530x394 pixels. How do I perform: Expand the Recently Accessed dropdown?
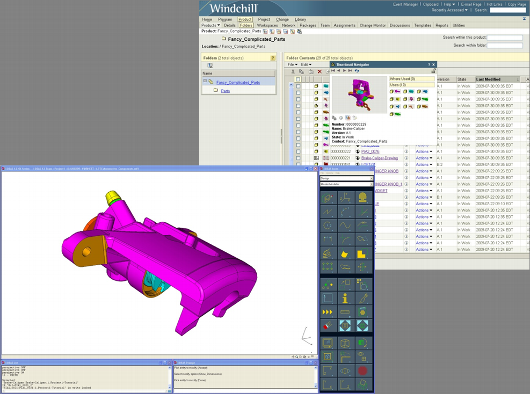click(450, 10)
